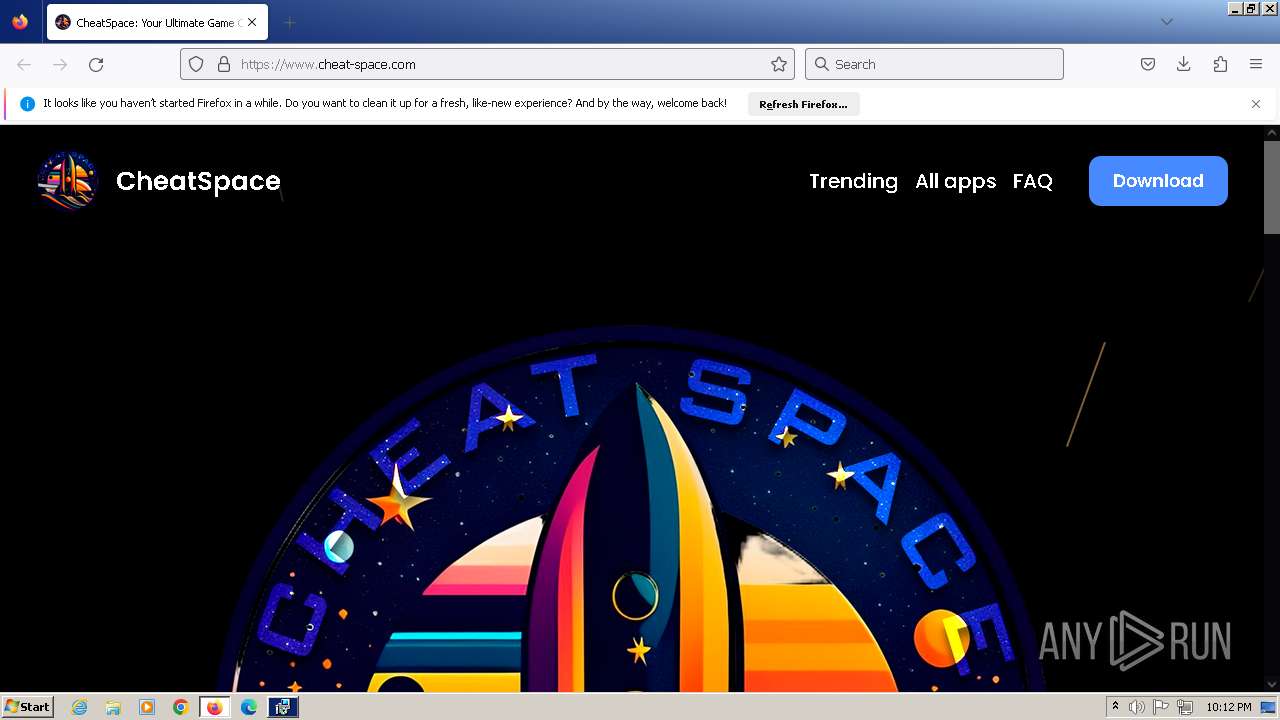
Task: View site security lock information
Action: coord(224,64)
